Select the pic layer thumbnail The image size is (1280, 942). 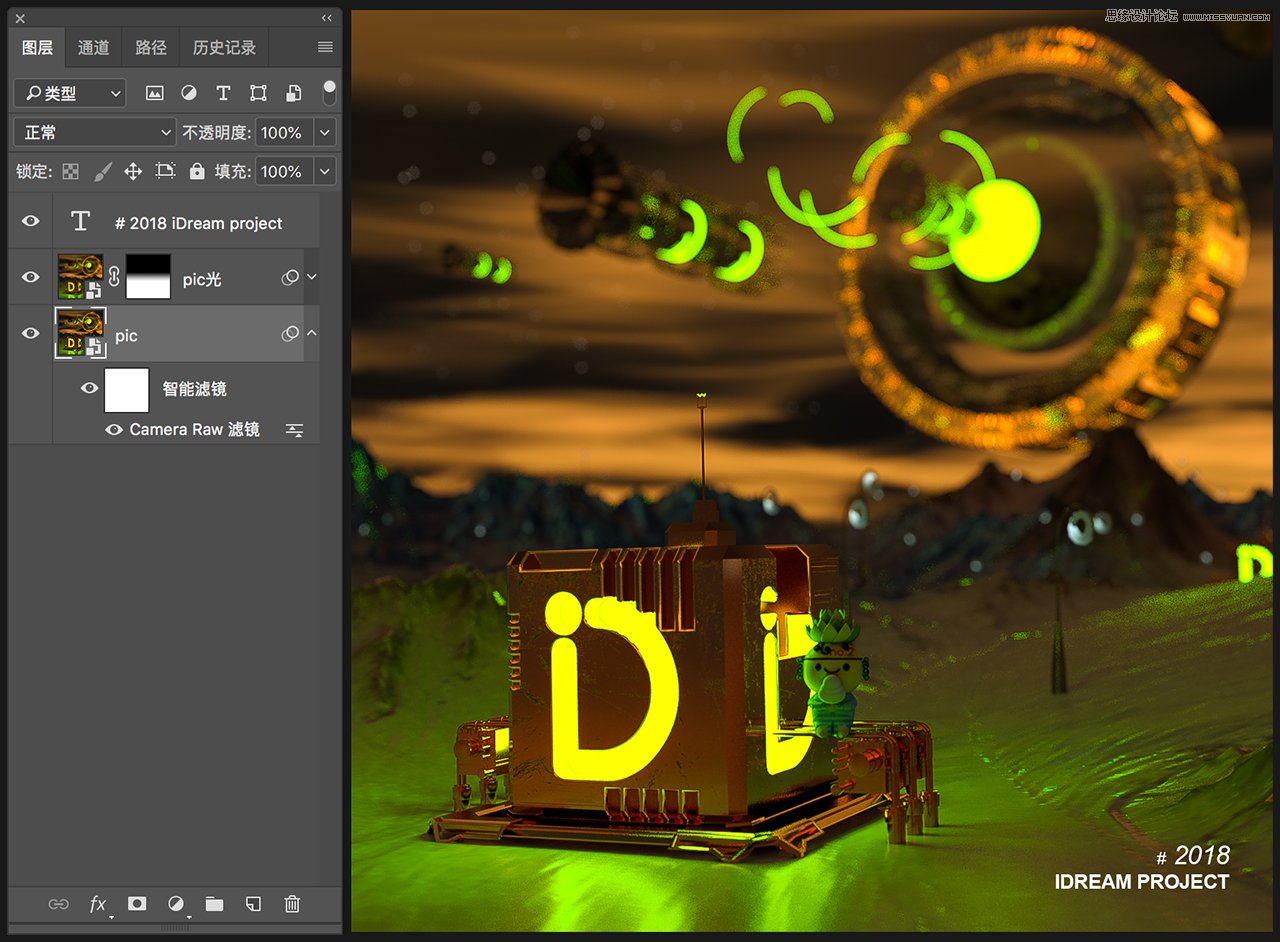79,334
